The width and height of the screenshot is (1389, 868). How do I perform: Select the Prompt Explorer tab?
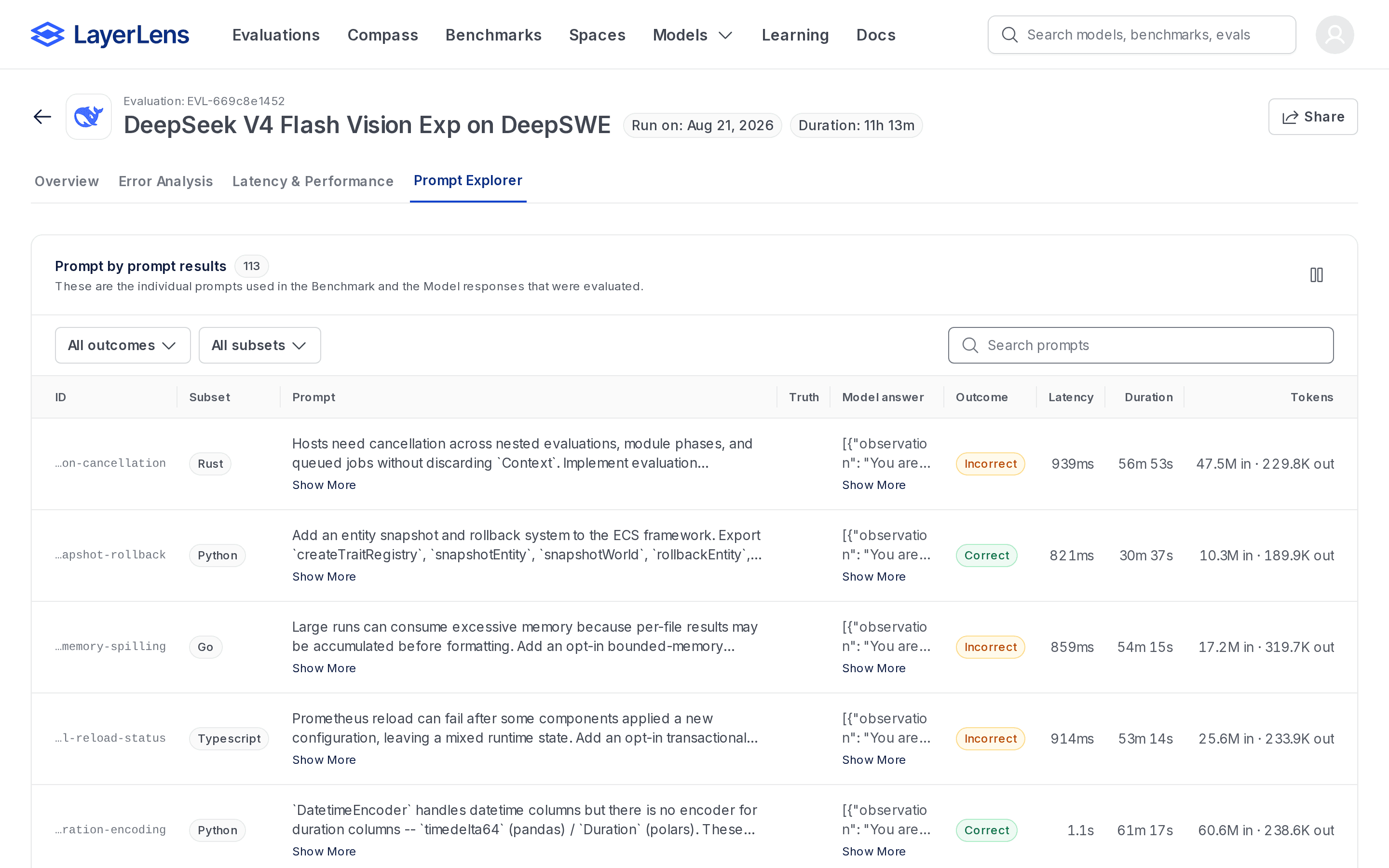click(x=468, y=181)
